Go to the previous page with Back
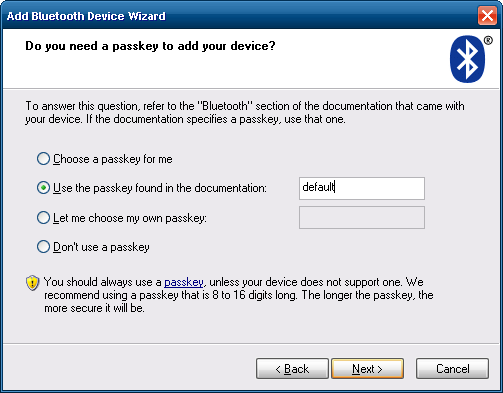Image resolution: width=503 pixels, height=393 pixels. [x=292, y=369]
